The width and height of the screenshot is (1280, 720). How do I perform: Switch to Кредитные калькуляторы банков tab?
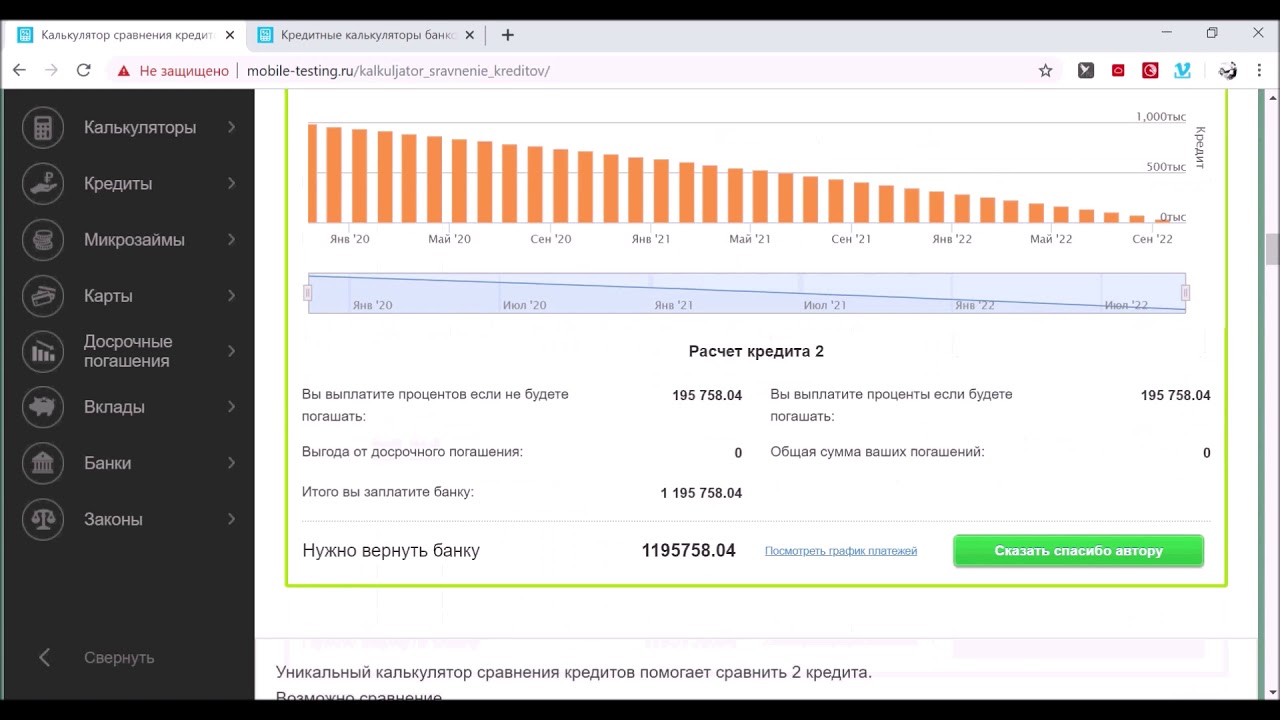367,35
